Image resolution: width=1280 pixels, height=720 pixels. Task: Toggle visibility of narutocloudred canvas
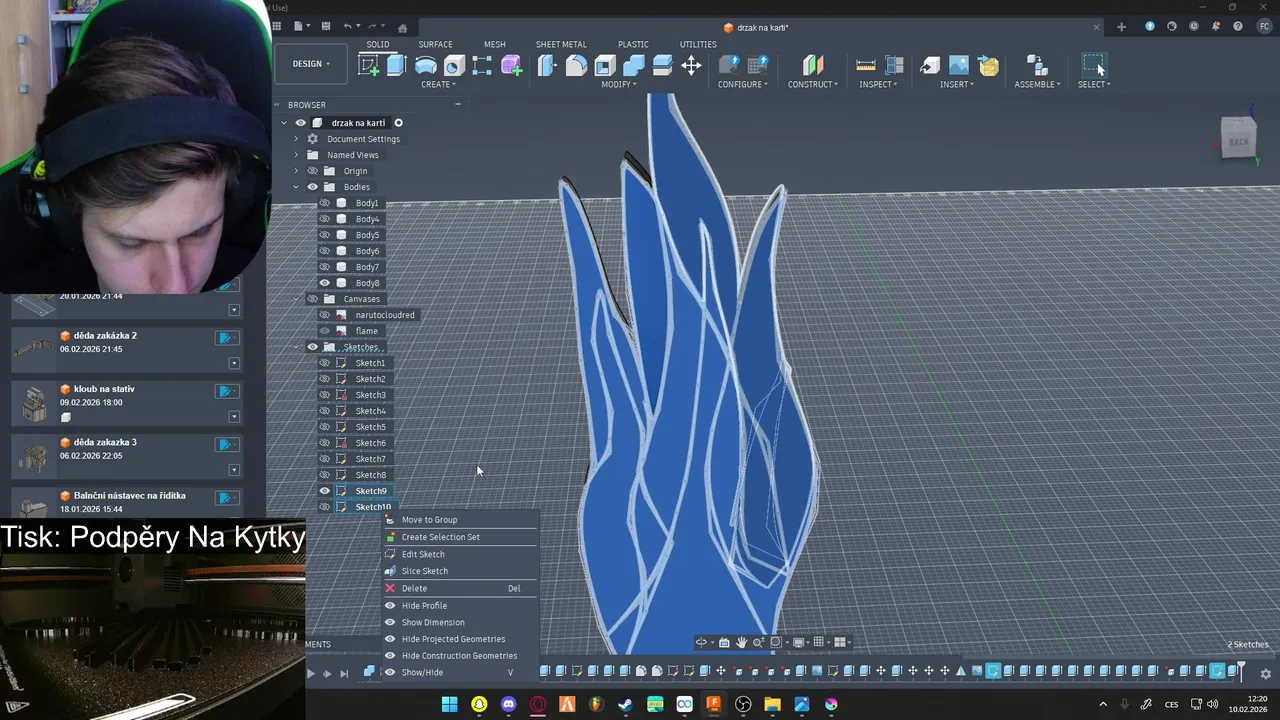click(324, 315)
